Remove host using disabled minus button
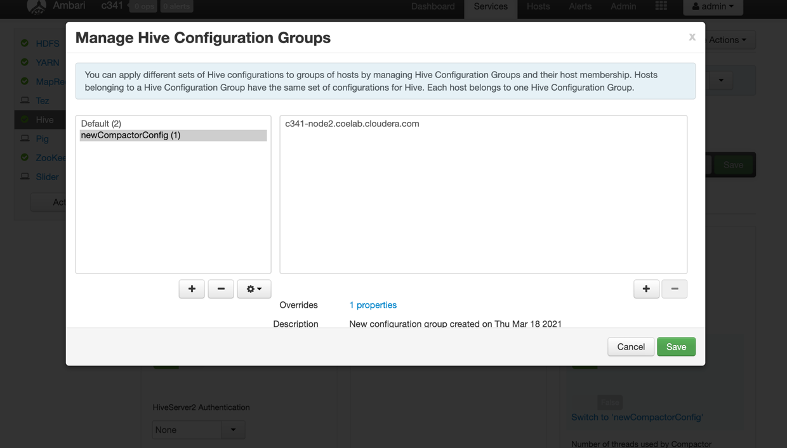Image resolution: width=788 pixels, height=448 pixels. tap(674, 289)
